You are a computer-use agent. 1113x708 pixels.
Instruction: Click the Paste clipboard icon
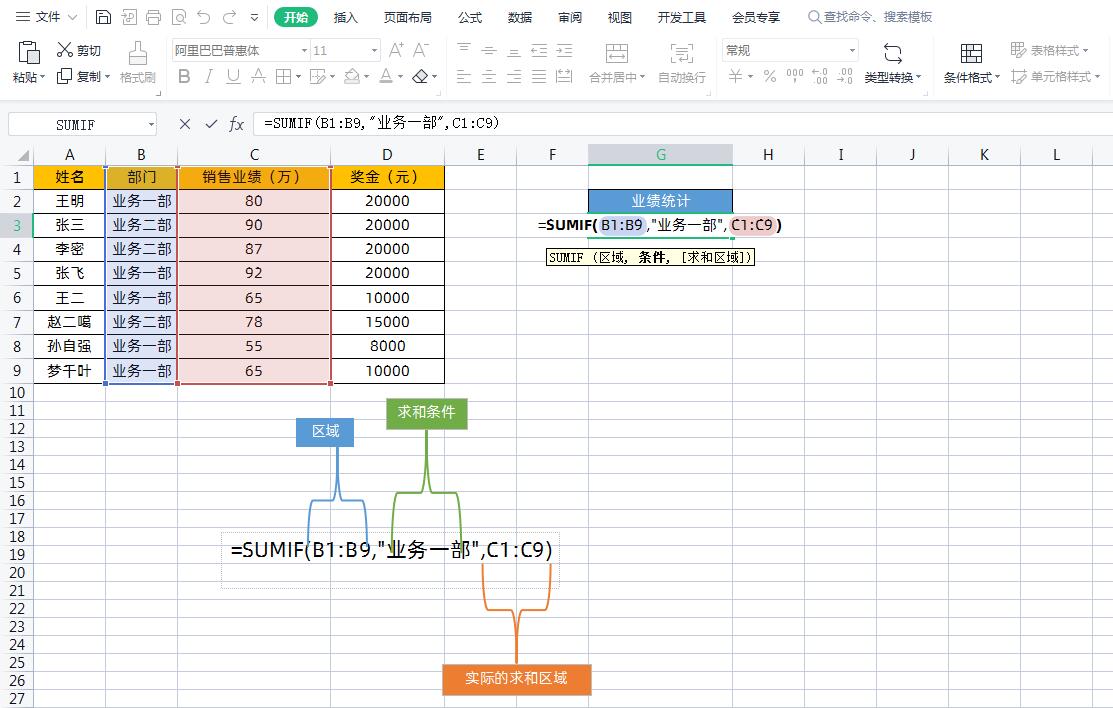click(x=28, y=53)
